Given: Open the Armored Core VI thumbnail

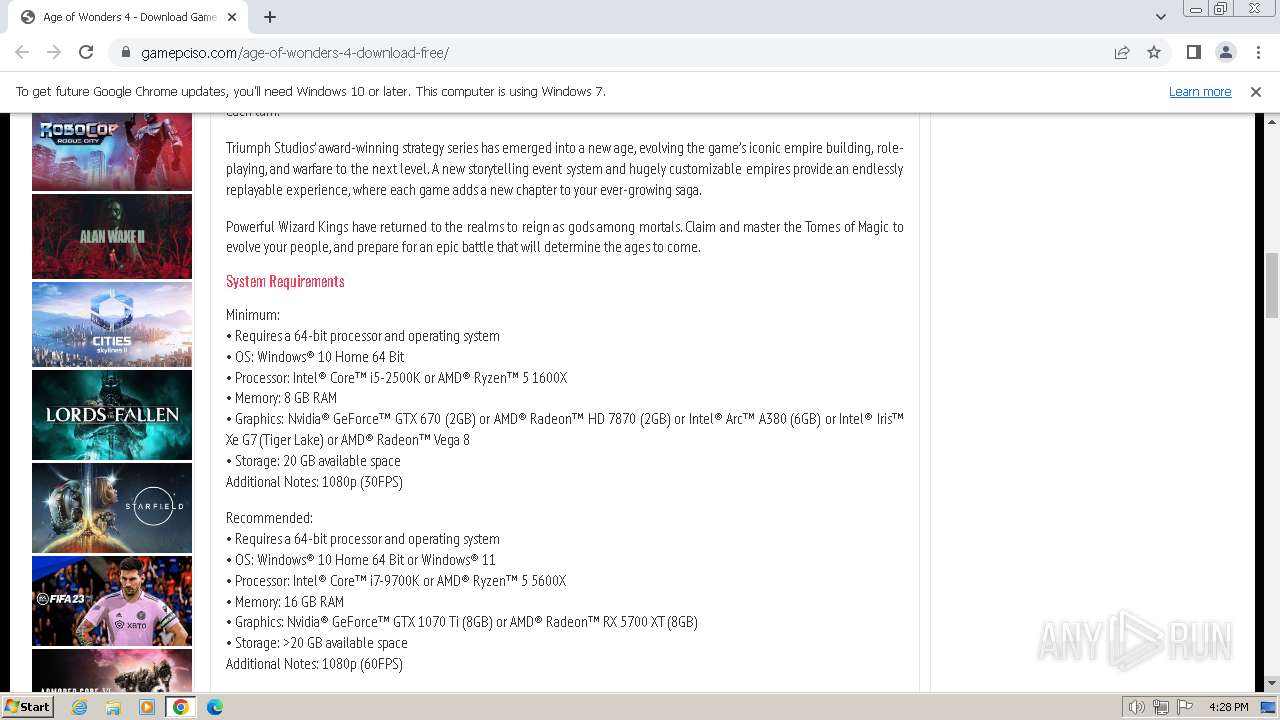Looking at the screenshot, I should point(112,670).
